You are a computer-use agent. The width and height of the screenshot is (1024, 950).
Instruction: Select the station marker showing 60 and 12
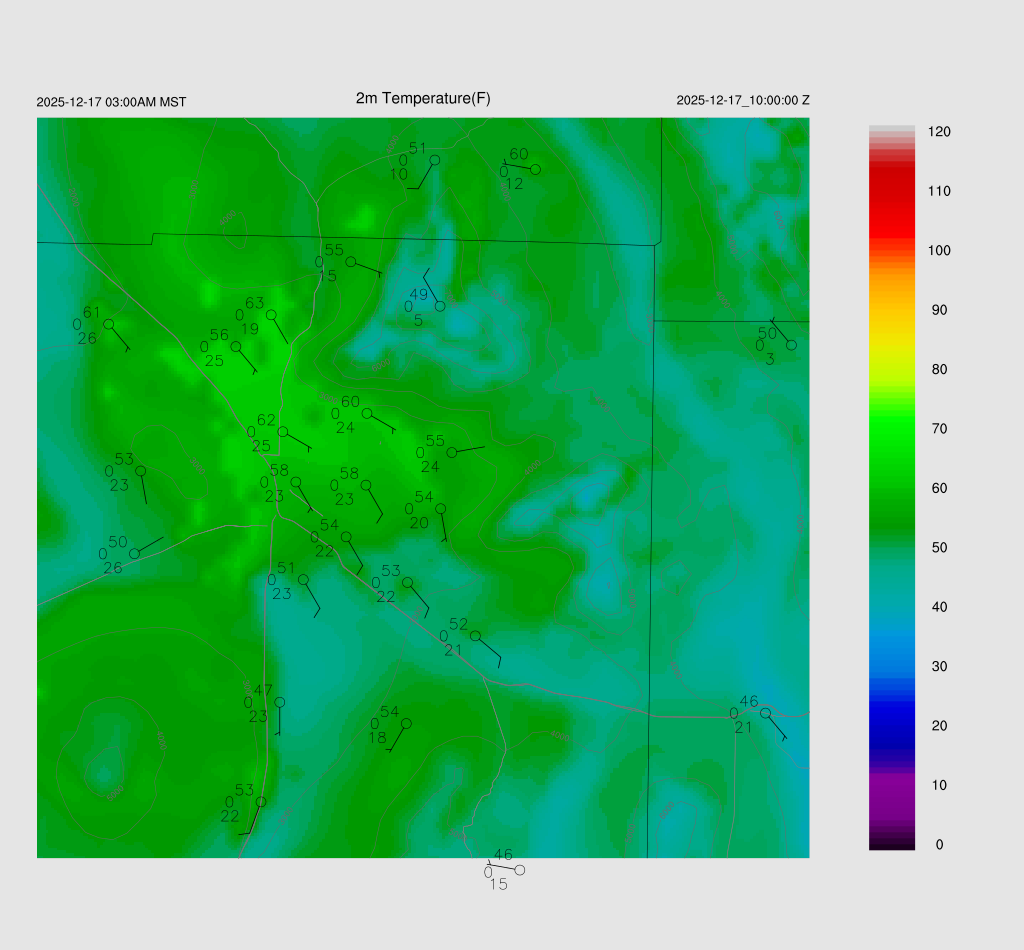click(535, 169)
